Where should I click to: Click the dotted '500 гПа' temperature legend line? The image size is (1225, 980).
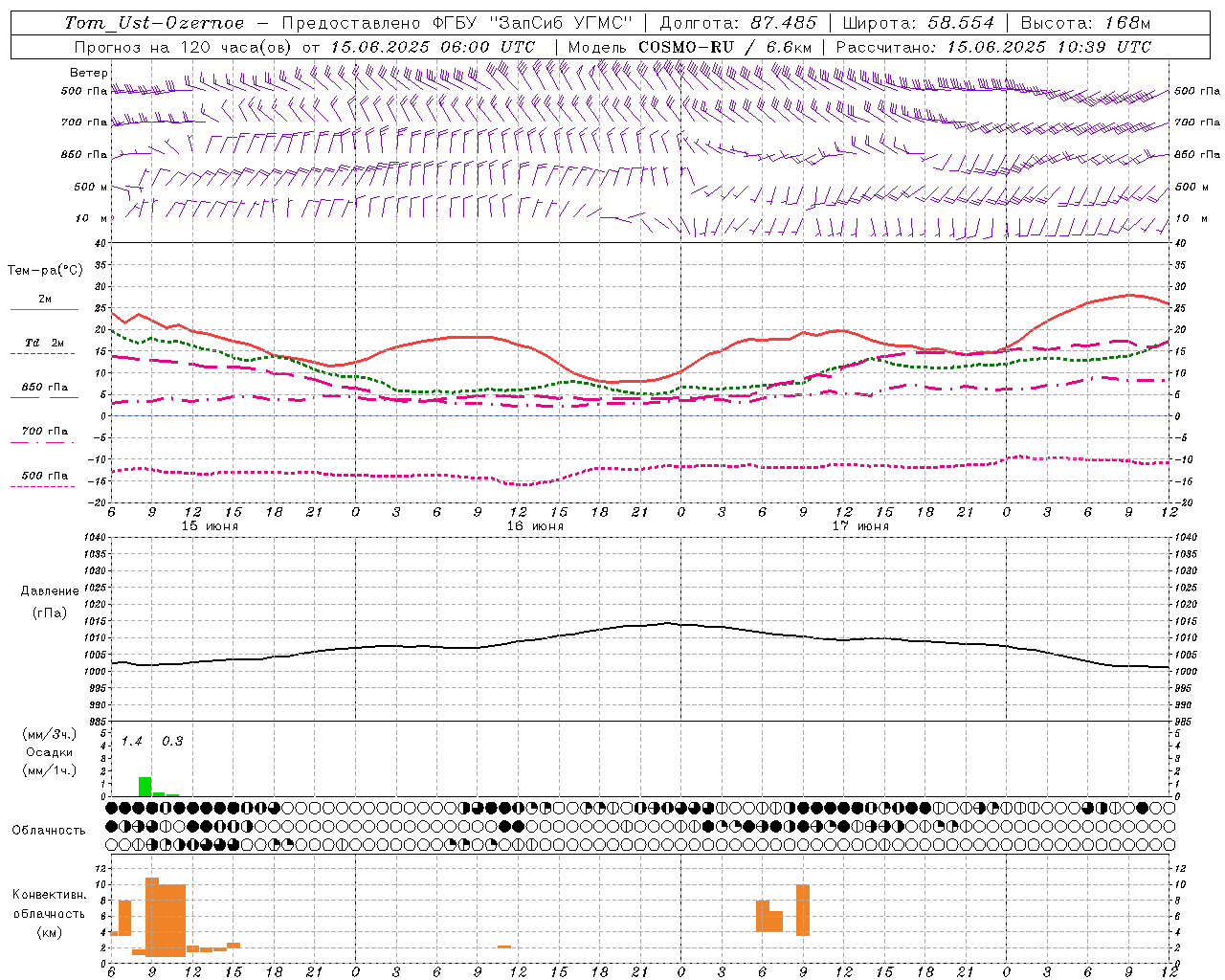pos(42,486)
